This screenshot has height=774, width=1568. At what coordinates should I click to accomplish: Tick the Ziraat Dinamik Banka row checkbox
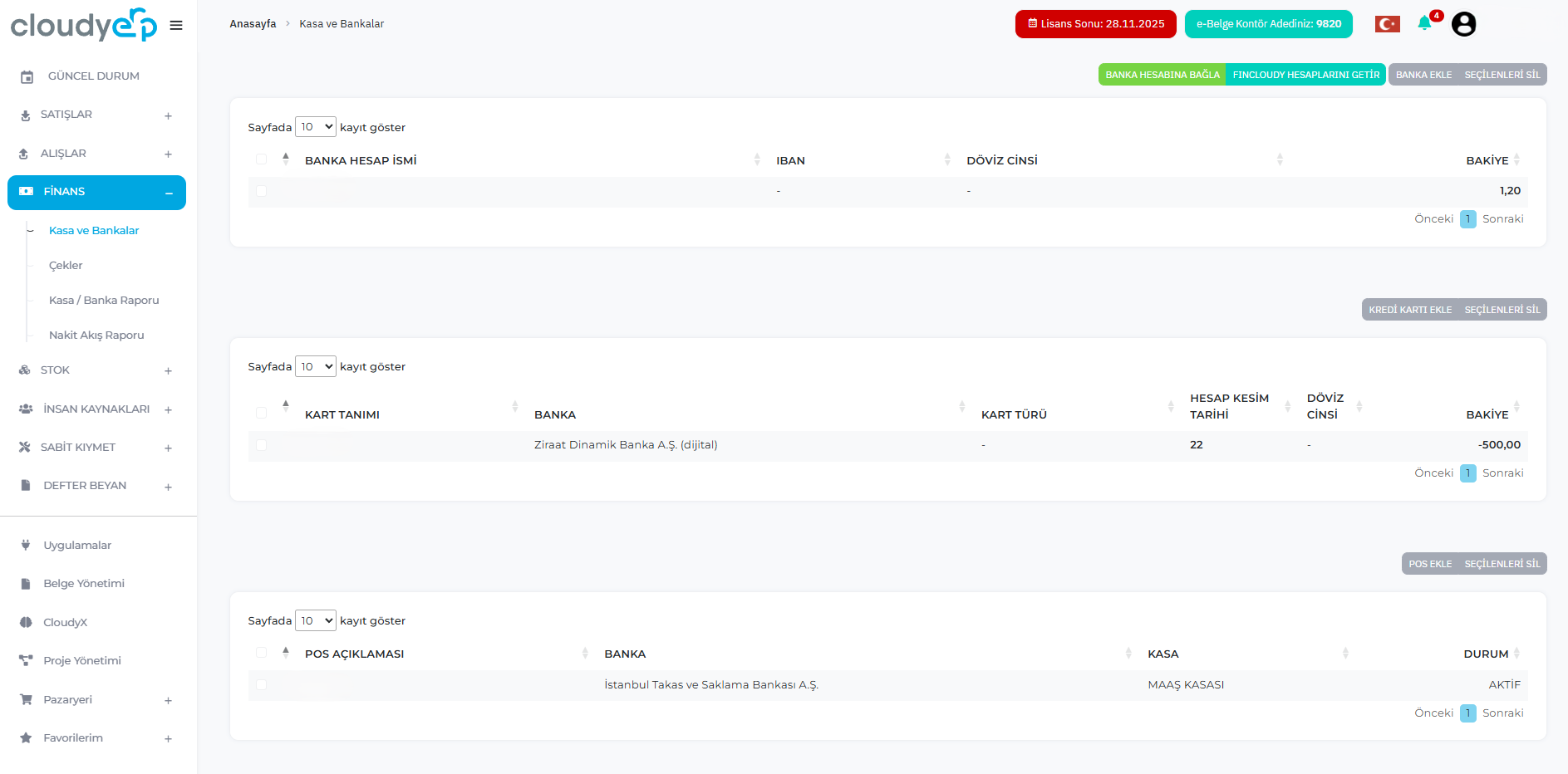click(x=262, y=445)
